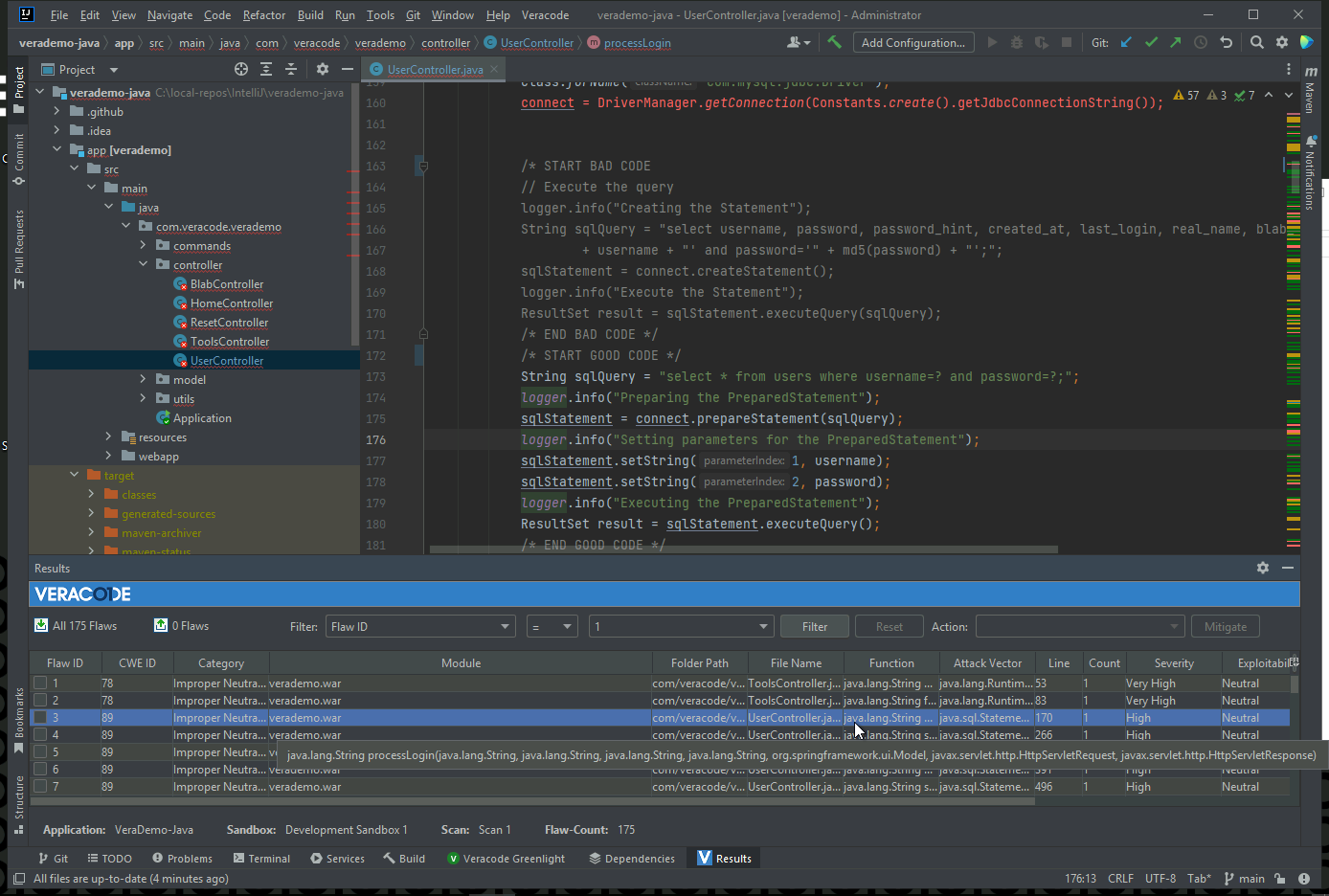
Task: Open the Flaw ID filter dropdown
Action: (420, 626)
